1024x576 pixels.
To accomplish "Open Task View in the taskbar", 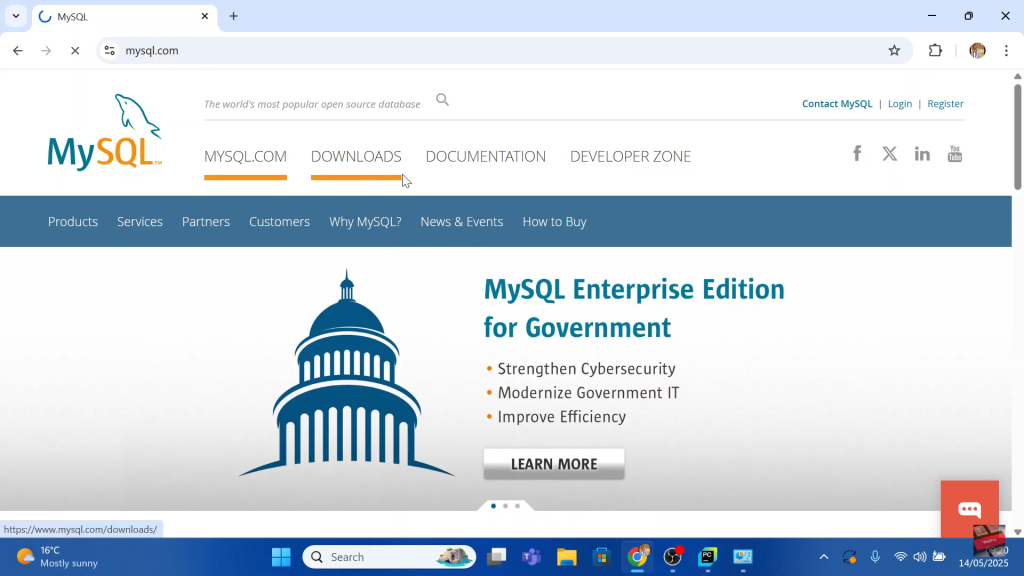I will point(497,557).
